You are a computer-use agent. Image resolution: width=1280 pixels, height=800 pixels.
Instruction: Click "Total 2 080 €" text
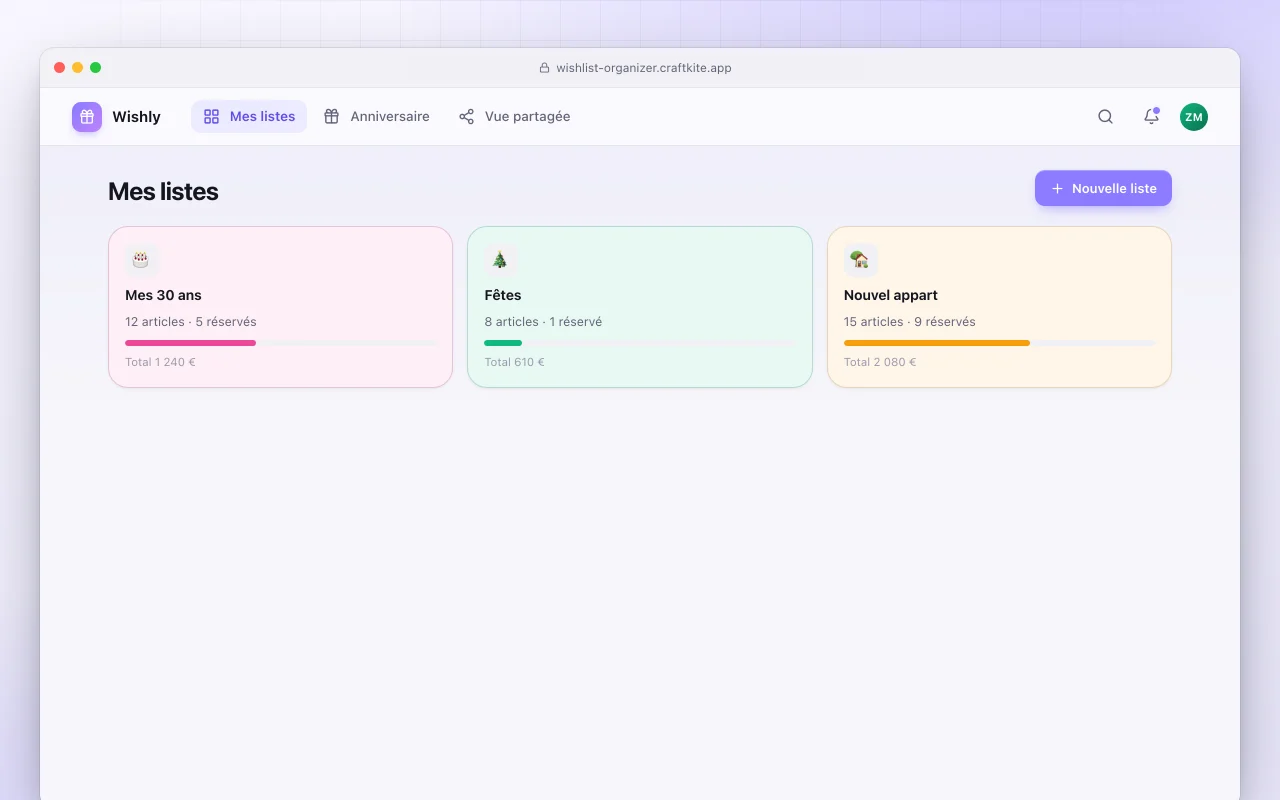(880, 362)
